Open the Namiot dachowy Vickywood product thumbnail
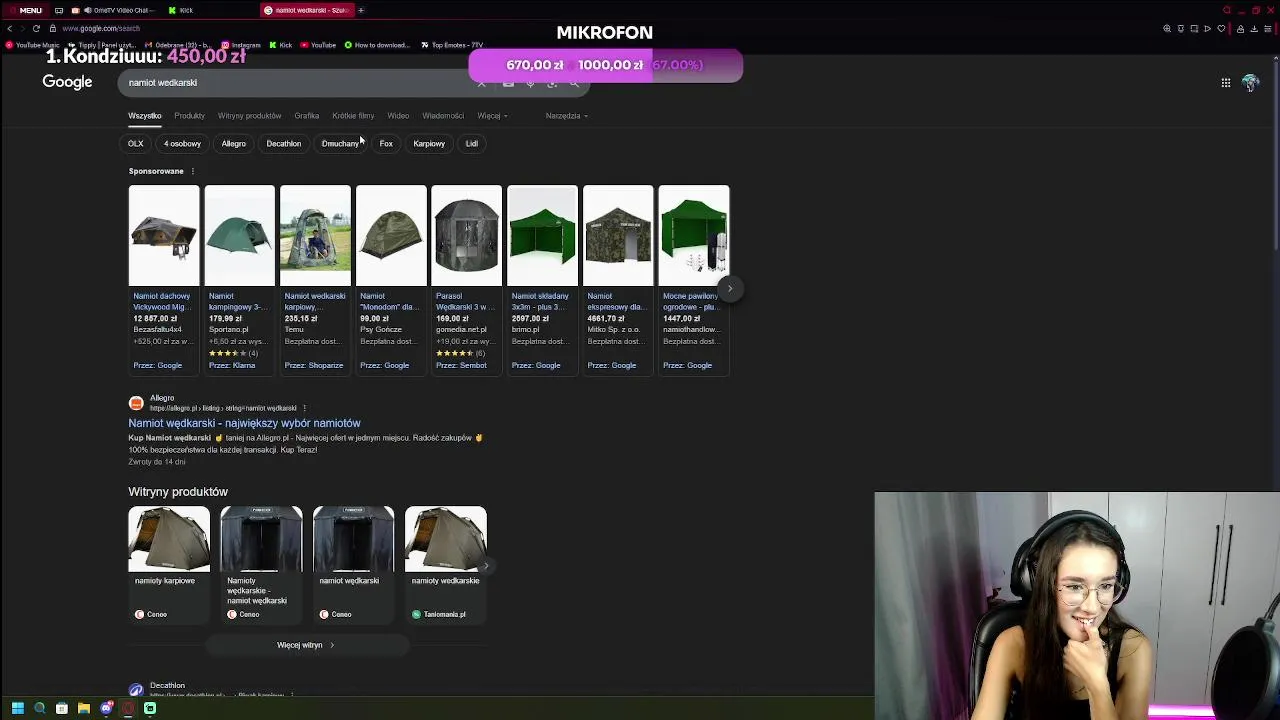Viewport: 1280px width, 720px height. (x=164, y=236)
